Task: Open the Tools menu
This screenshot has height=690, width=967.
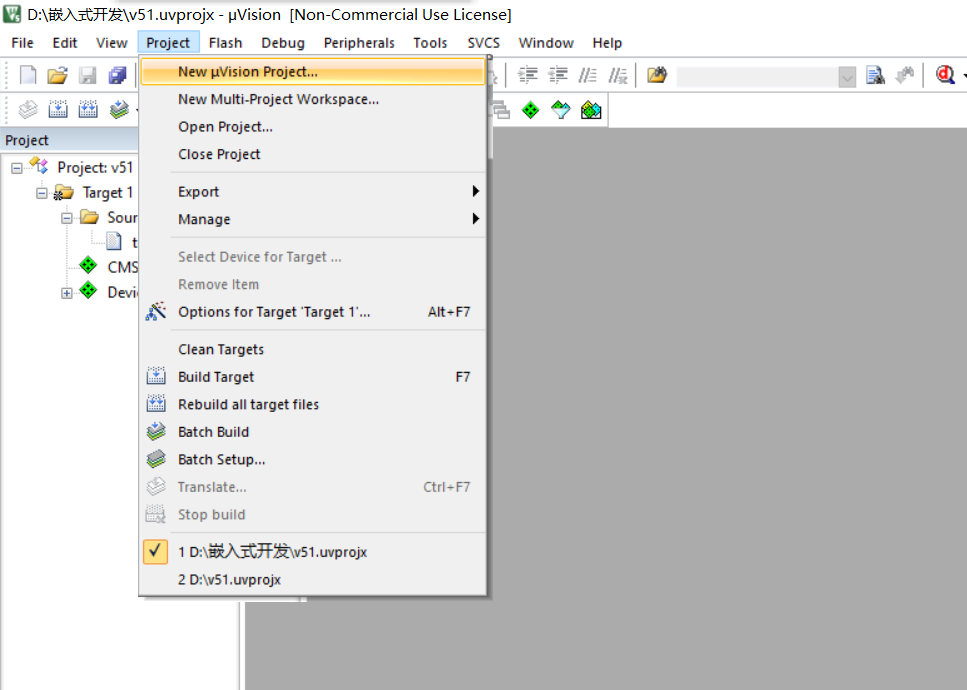Action: [x=430, y=43]
